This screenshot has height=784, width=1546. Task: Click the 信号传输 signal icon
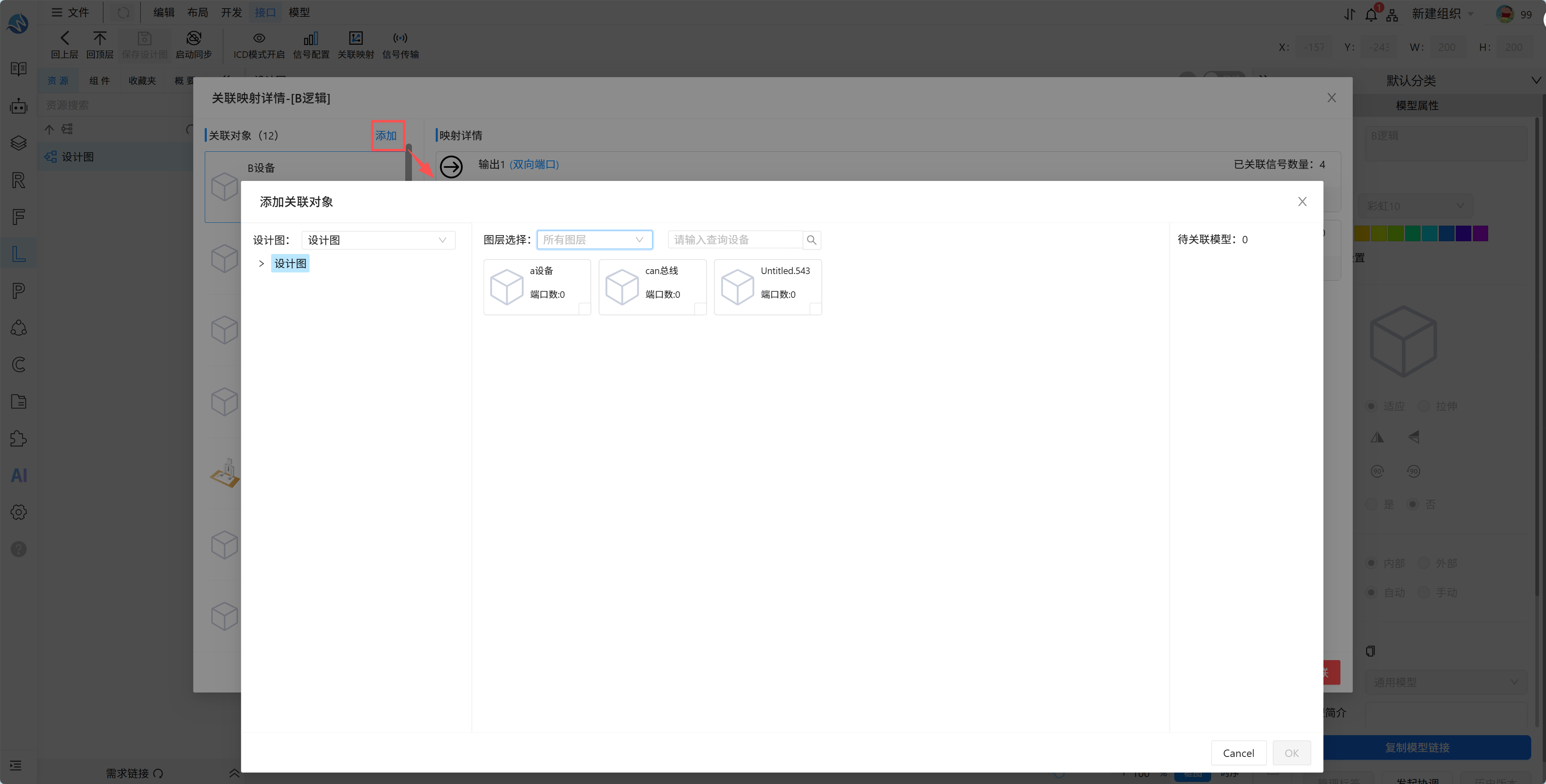point(400,39)
